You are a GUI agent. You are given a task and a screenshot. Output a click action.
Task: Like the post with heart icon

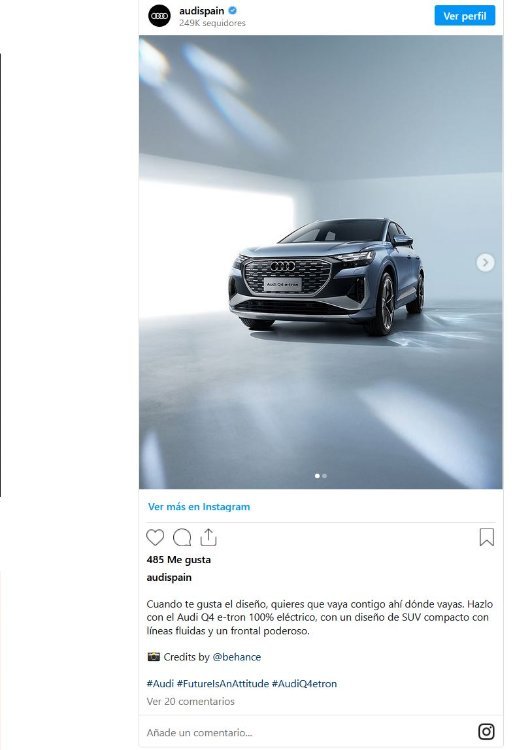pos(155,538)
